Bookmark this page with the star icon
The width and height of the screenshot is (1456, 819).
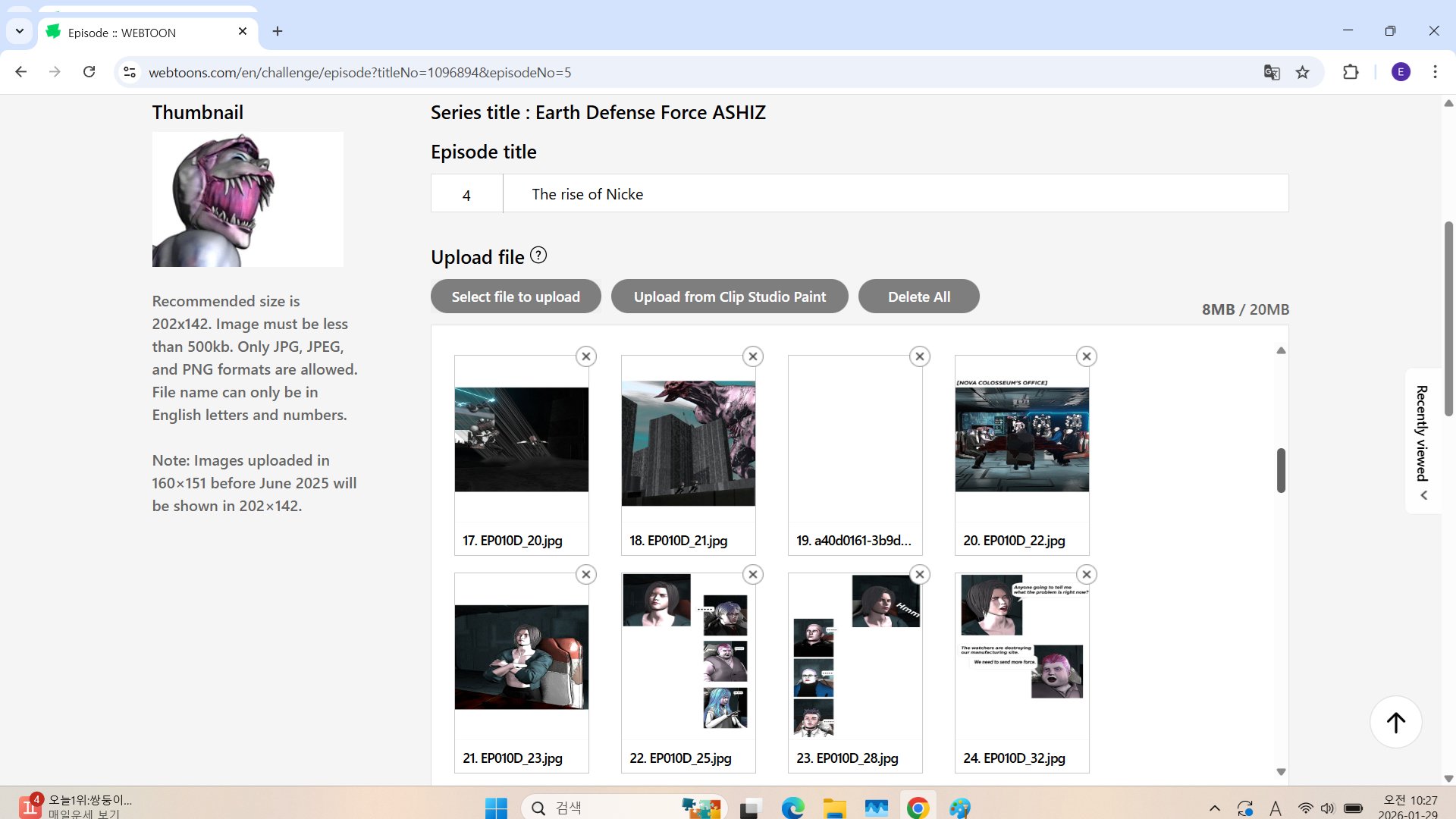click(x=1303, y=72)
